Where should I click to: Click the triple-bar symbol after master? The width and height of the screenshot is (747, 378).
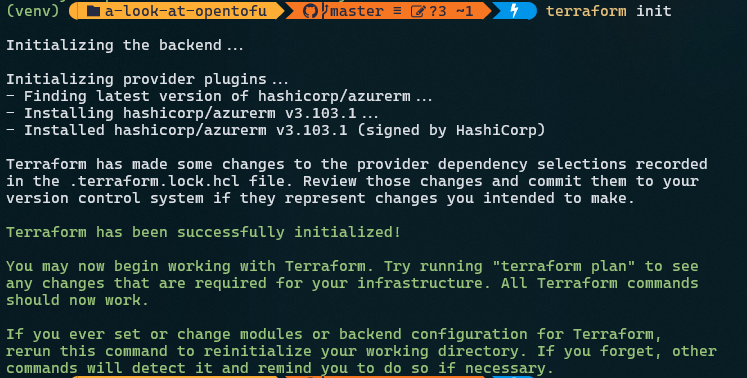(397, 10)
